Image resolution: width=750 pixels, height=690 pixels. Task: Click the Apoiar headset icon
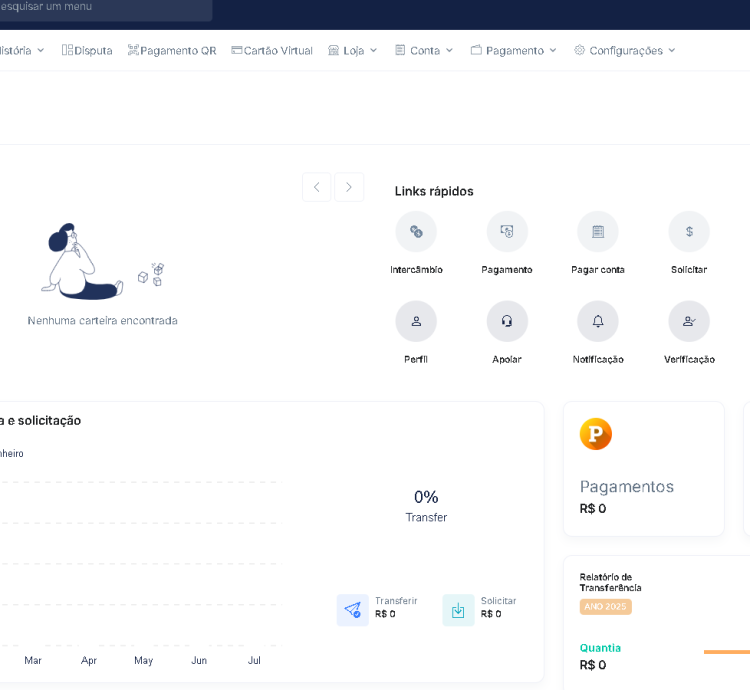click(507, 321)
